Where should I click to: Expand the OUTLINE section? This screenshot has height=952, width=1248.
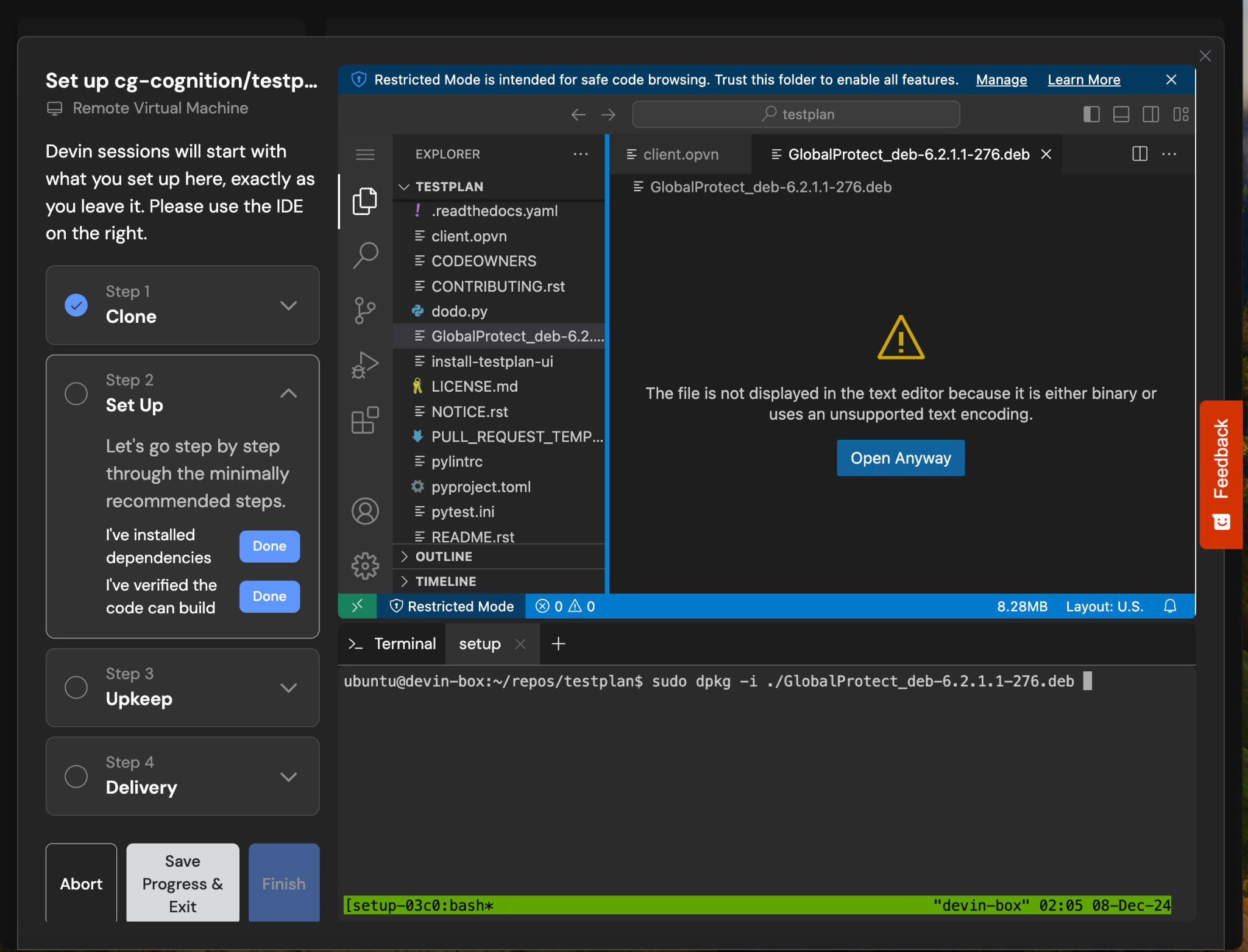444,556
